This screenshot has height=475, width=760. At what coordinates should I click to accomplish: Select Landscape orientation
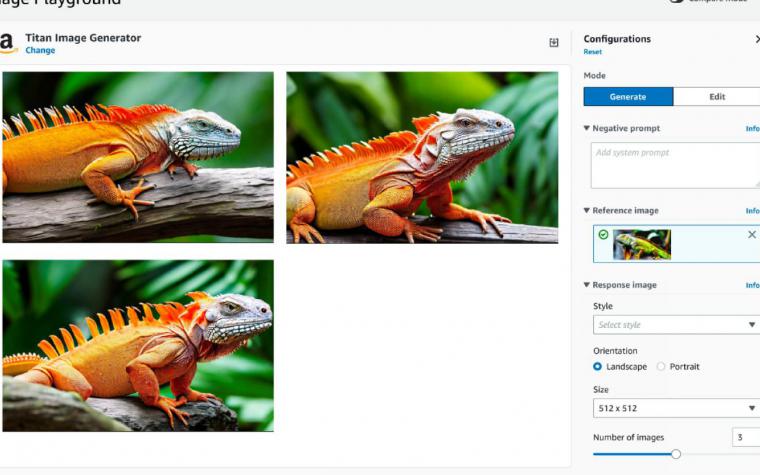coord(598,366)
